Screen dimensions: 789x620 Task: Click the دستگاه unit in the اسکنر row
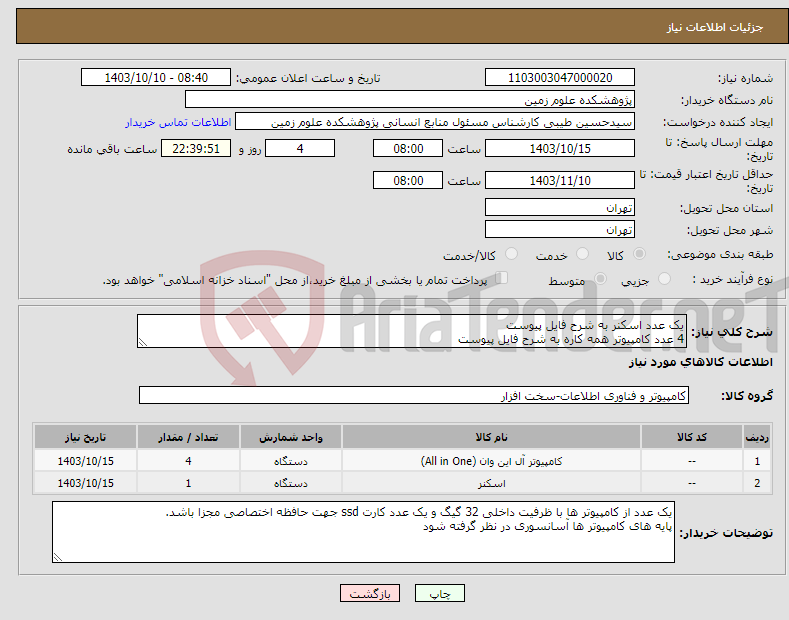(291, 483)
